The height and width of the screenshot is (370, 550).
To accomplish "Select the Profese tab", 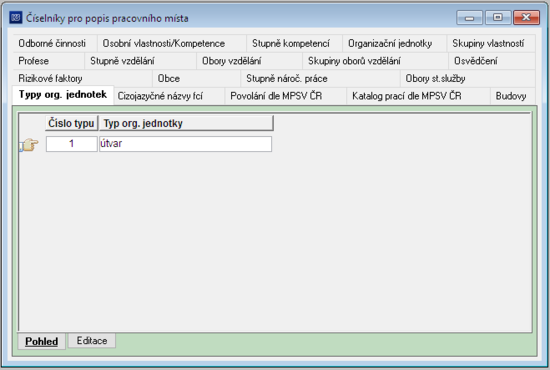I will click(x=34, y=61).
